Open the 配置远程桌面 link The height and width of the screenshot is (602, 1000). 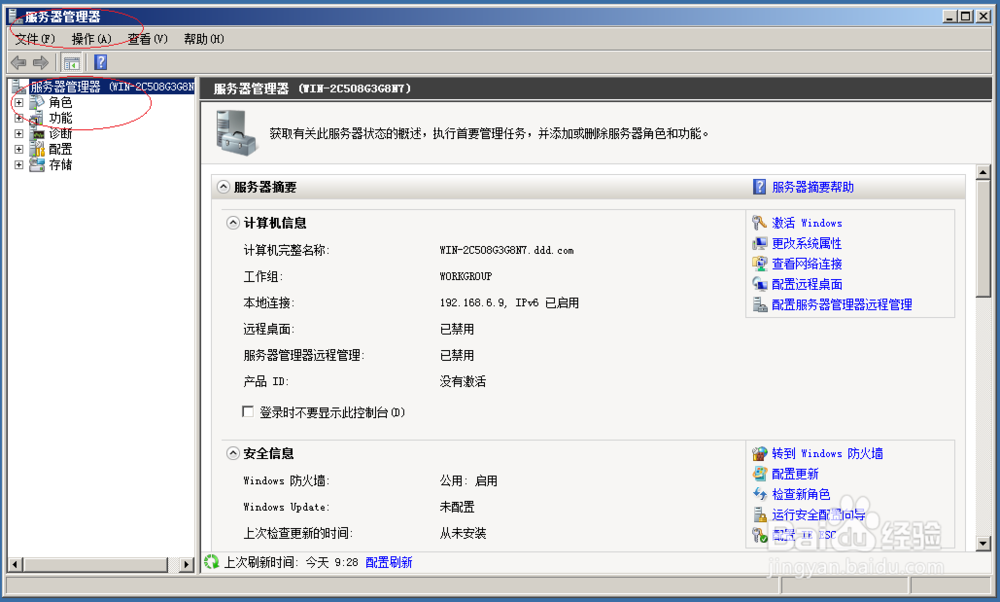click(807, 284)
